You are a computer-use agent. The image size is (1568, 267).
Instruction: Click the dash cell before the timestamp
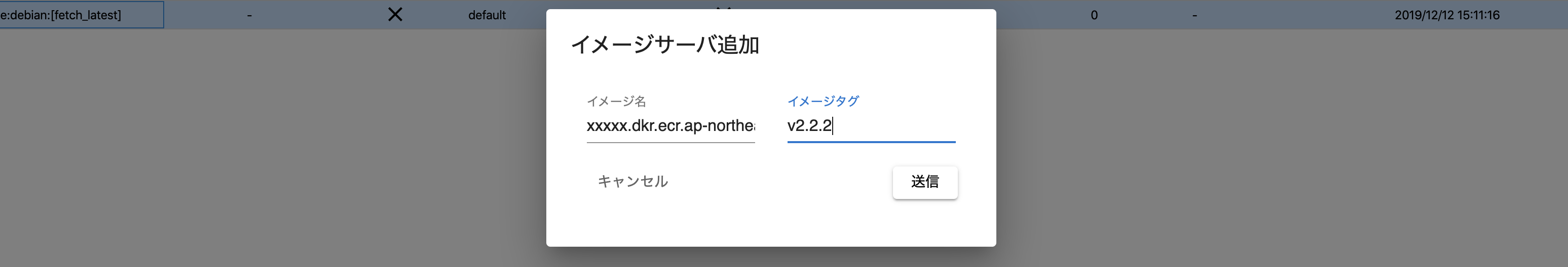click(1194, 15)
